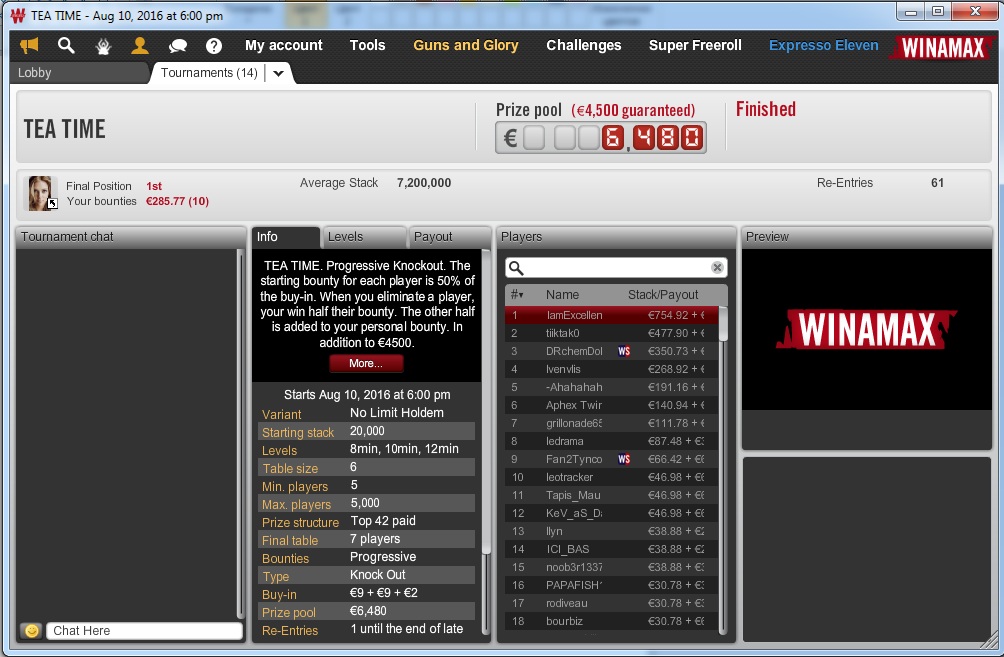Open My account menu

pyautogui.click(x=284, y=45)
